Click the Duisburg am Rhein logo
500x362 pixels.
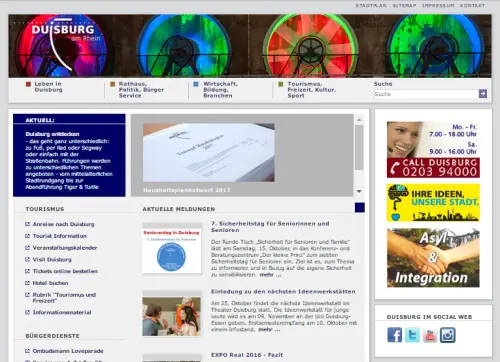(x=63, y=45)
